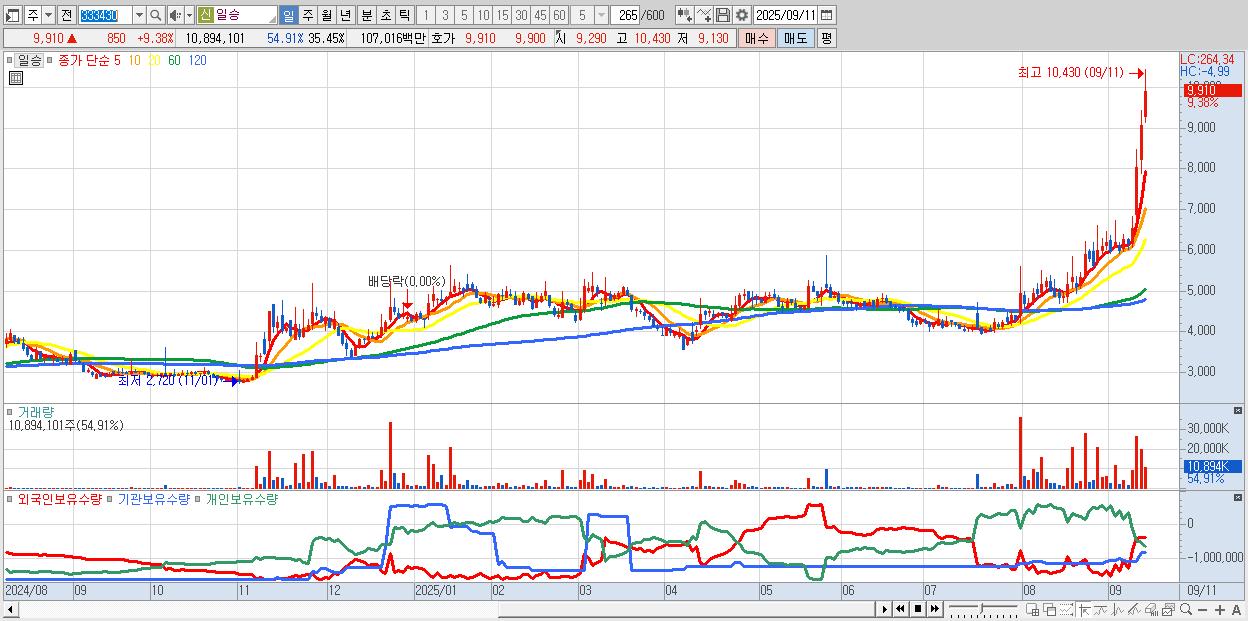
Task: Close the 외국인보유수량 indicator panel
Action: pos(1239,497)
